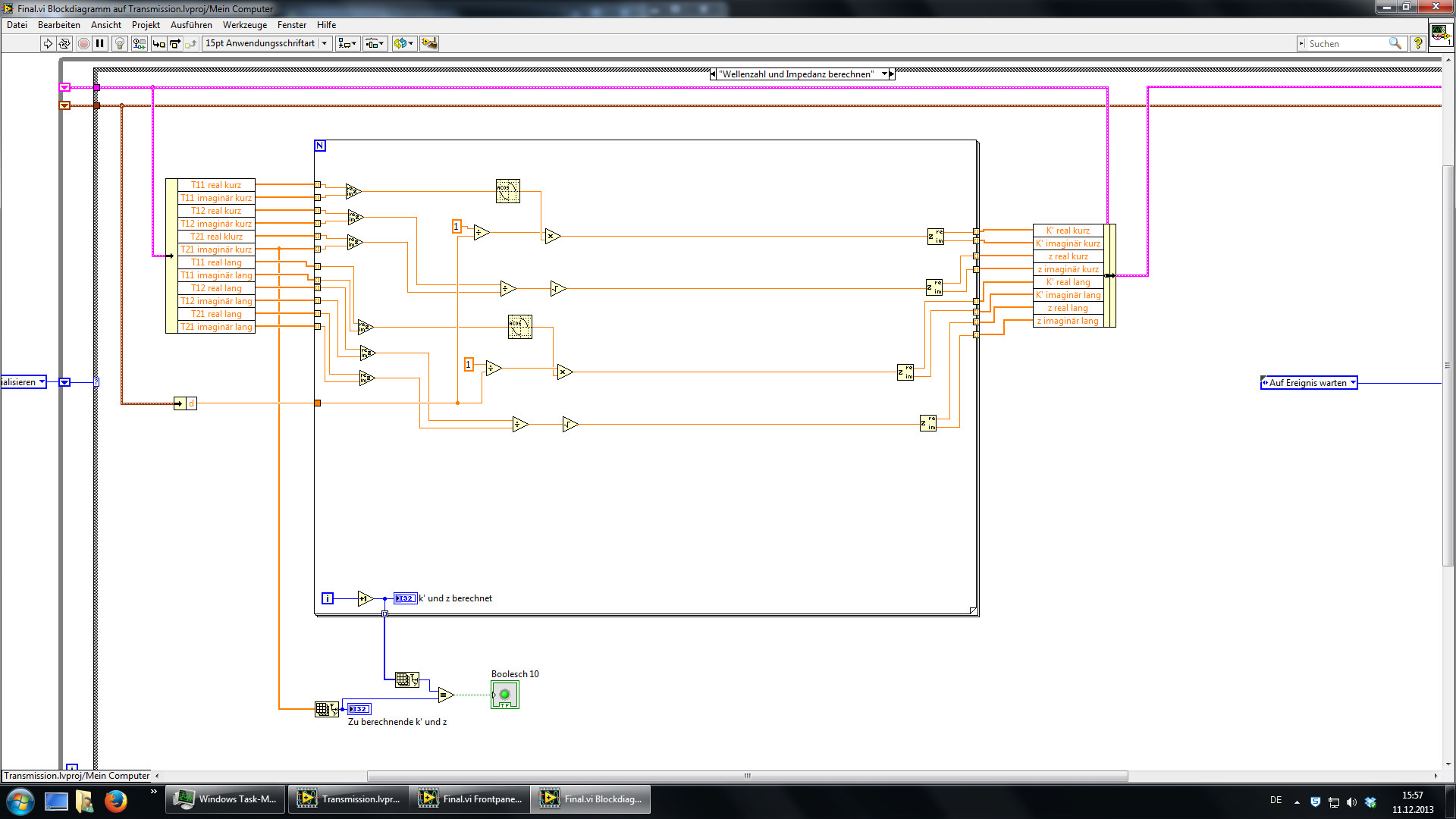This screenshot has height=819, width=1456.
Task: Expand the case selector label dropdown
Action: (883, 74)
